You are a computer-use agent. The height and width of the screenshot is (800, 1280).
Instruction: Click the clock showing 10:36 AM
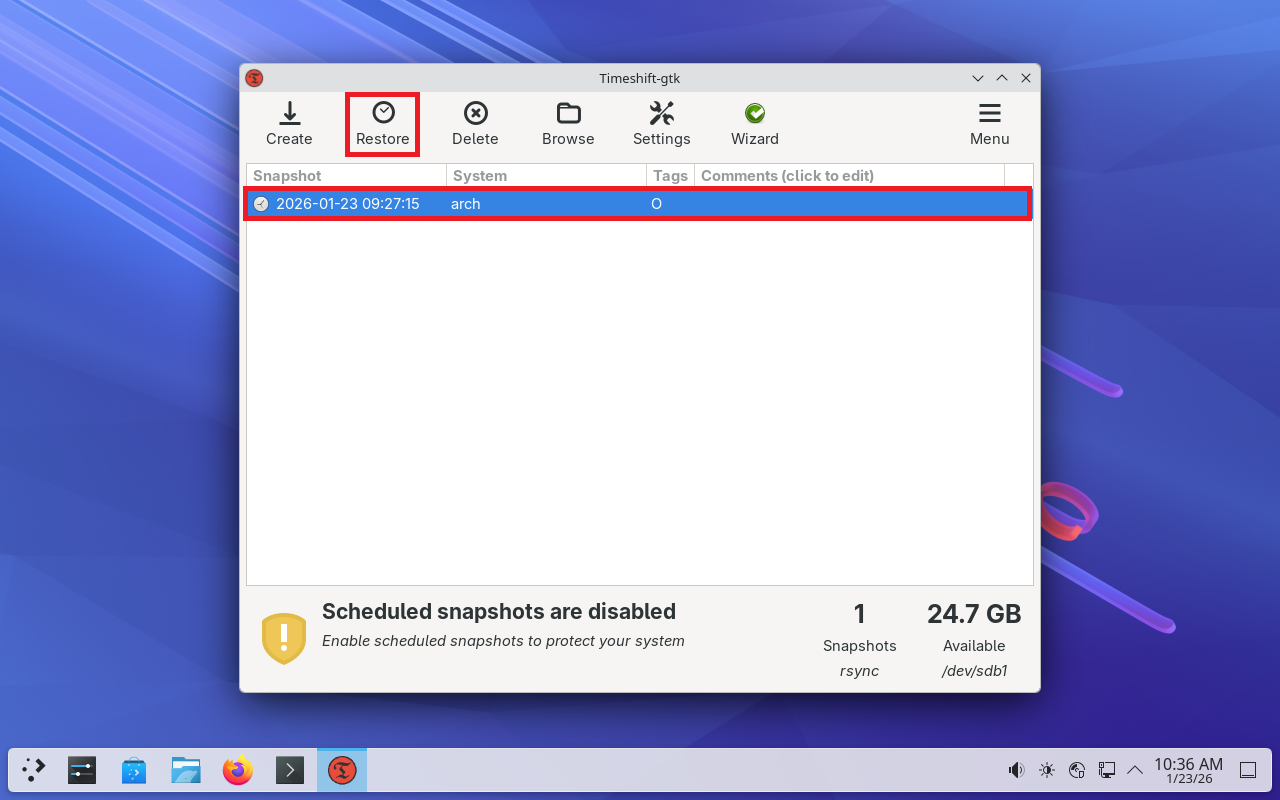(1188, 770)
